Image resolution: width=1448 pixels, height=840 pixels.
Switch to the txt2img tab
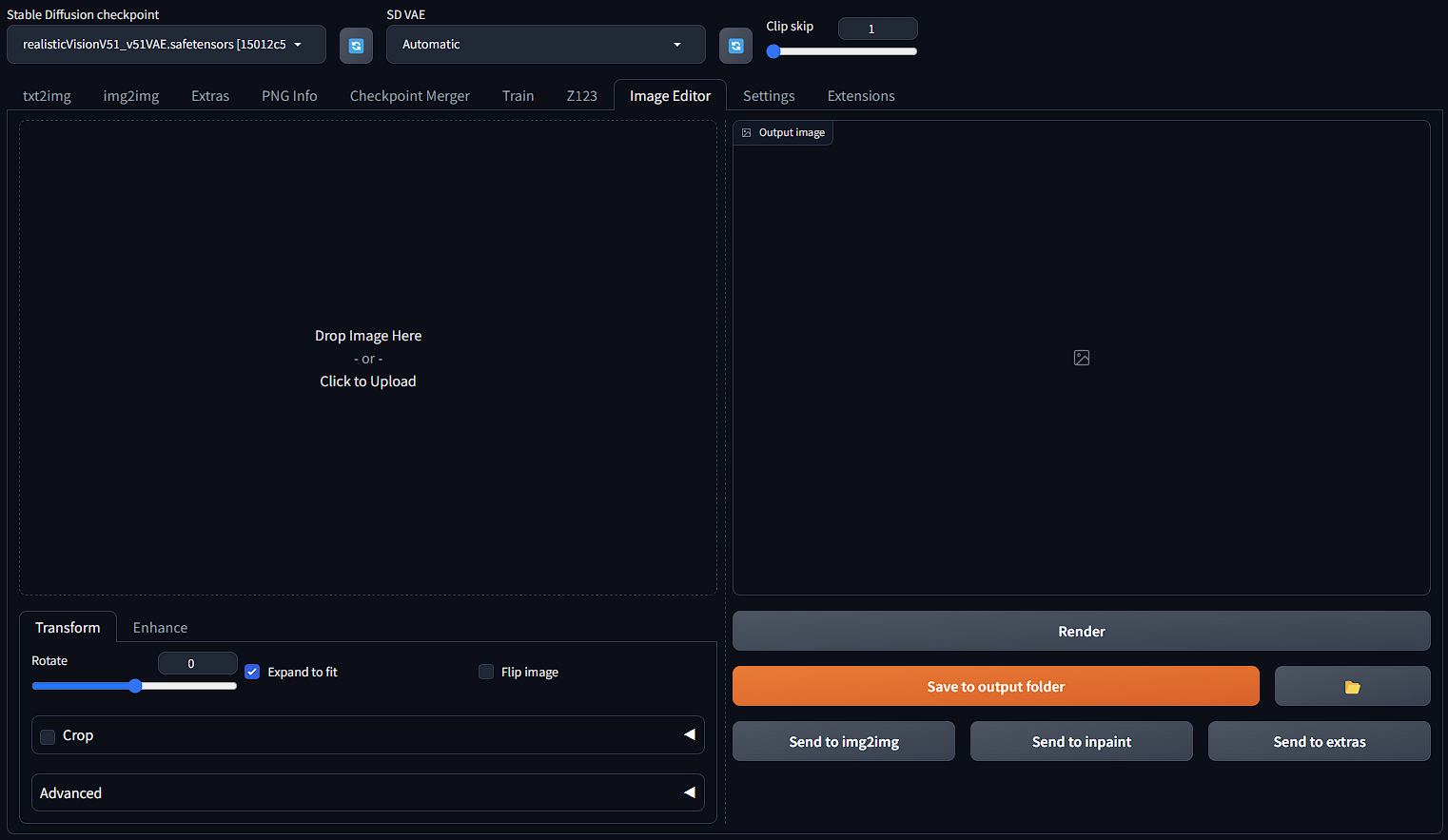tap(47, 96)
